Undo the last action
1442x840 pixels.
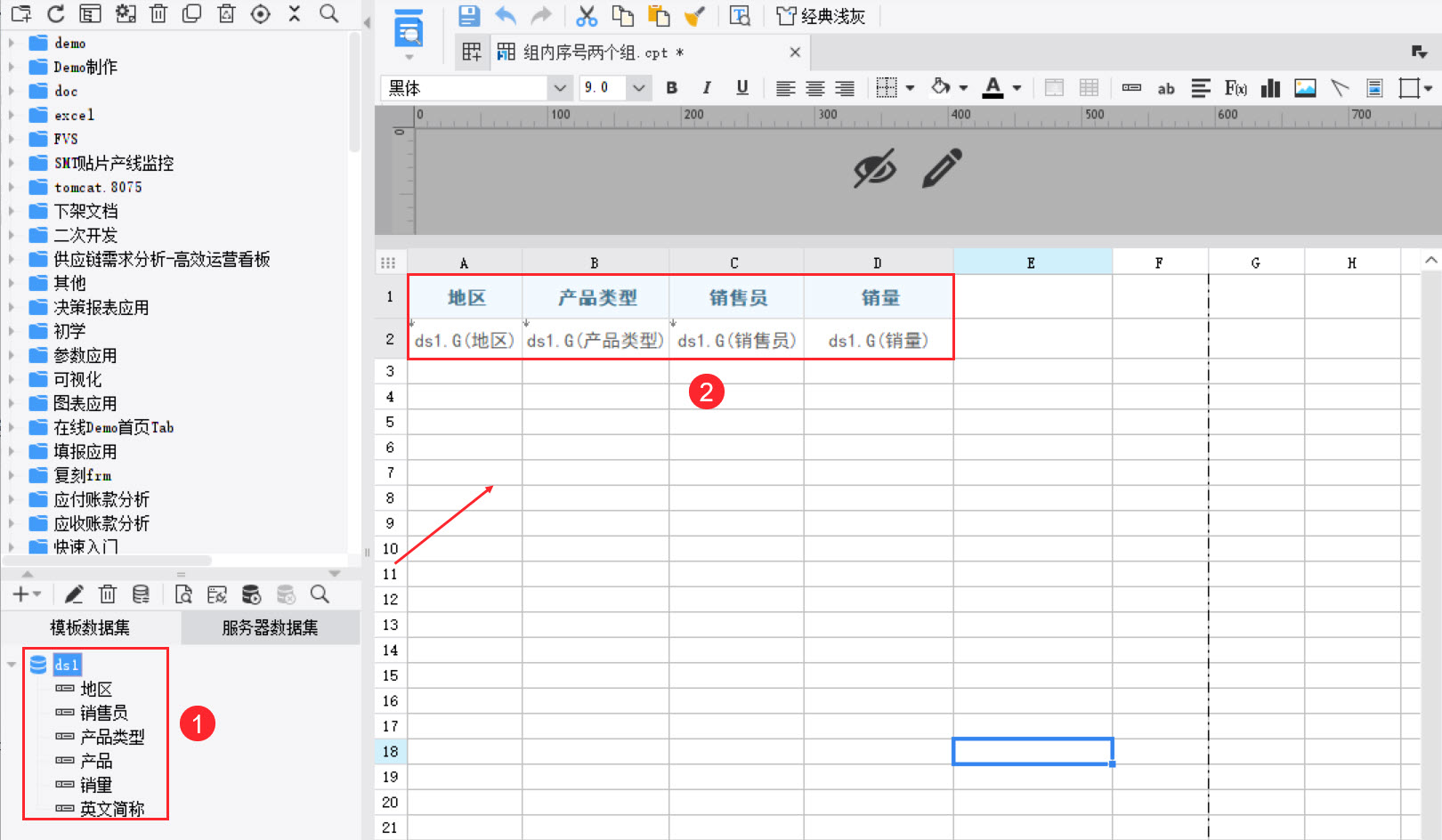506,15
